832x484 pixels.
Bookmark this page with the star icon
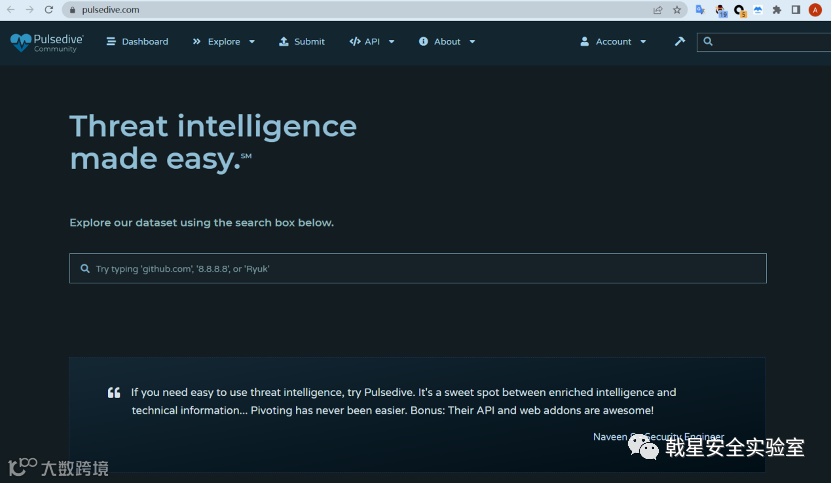(677, 10)
